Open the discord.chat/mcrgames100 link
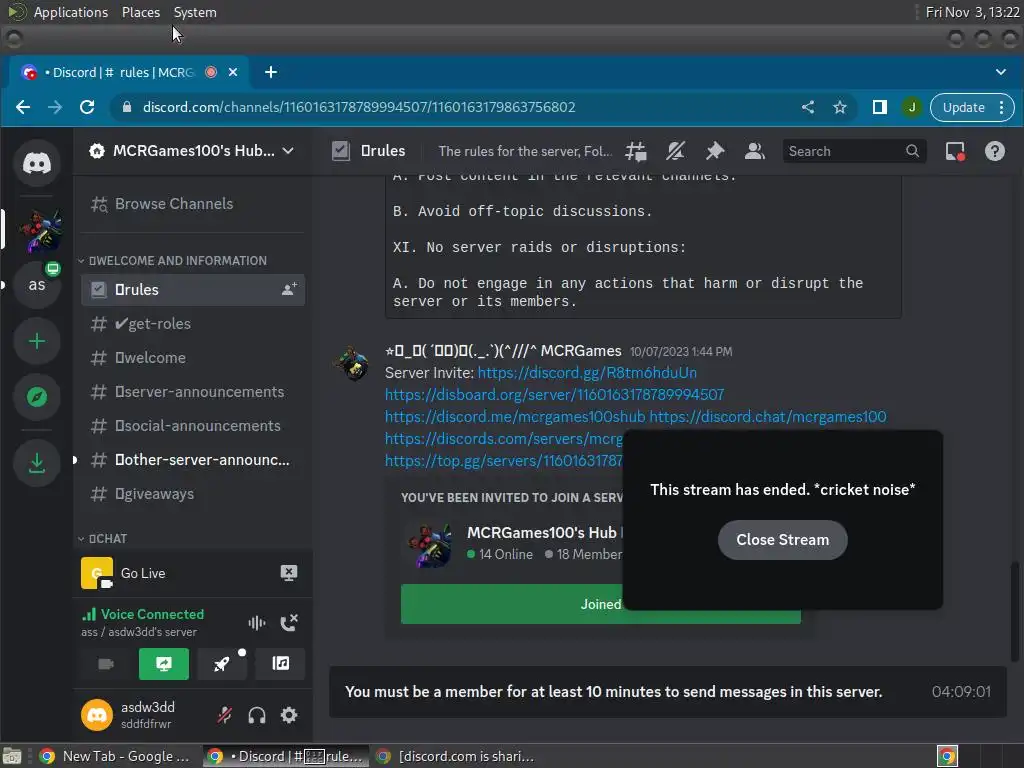1024x768 pixels. [x=768, y=417]
